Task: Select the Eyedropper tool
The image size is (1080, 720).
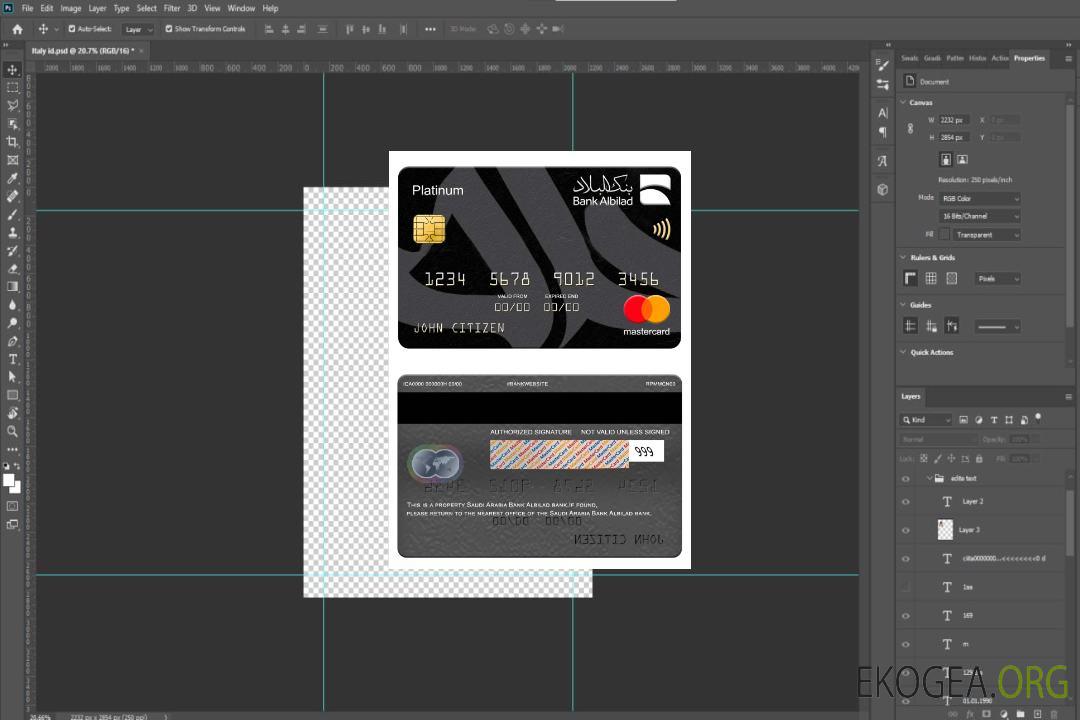Action: click(x=12, y=178)
